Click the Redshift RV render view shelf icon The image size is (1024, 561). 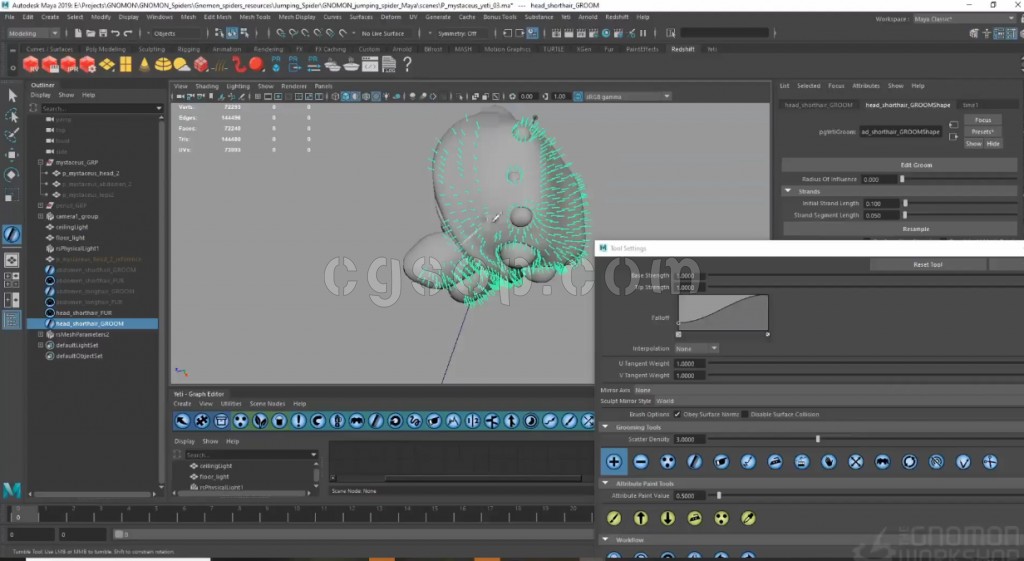coord(31,64)
